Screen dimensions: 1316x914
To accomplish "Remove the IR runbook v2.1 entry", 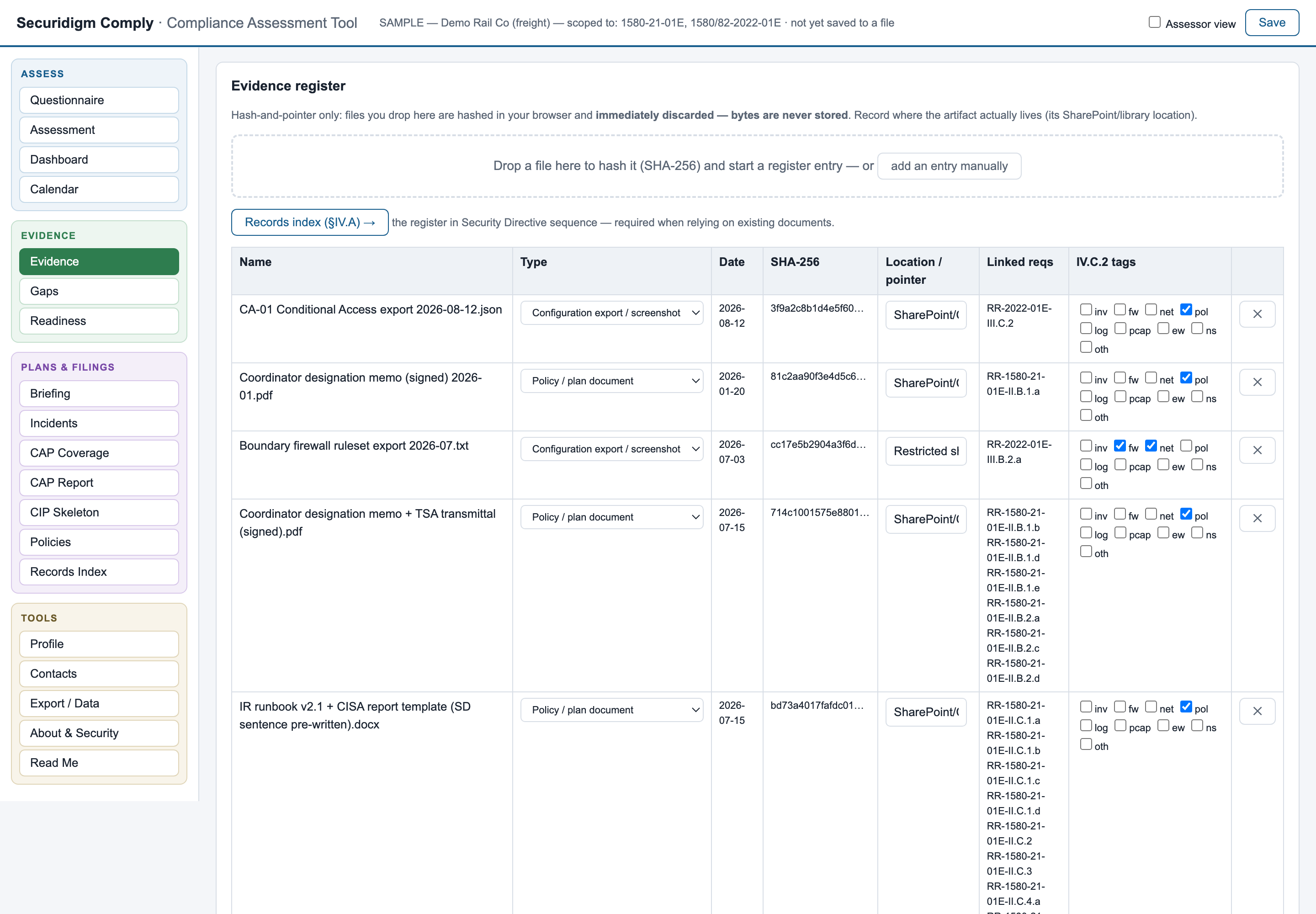I will [1257, 711].
